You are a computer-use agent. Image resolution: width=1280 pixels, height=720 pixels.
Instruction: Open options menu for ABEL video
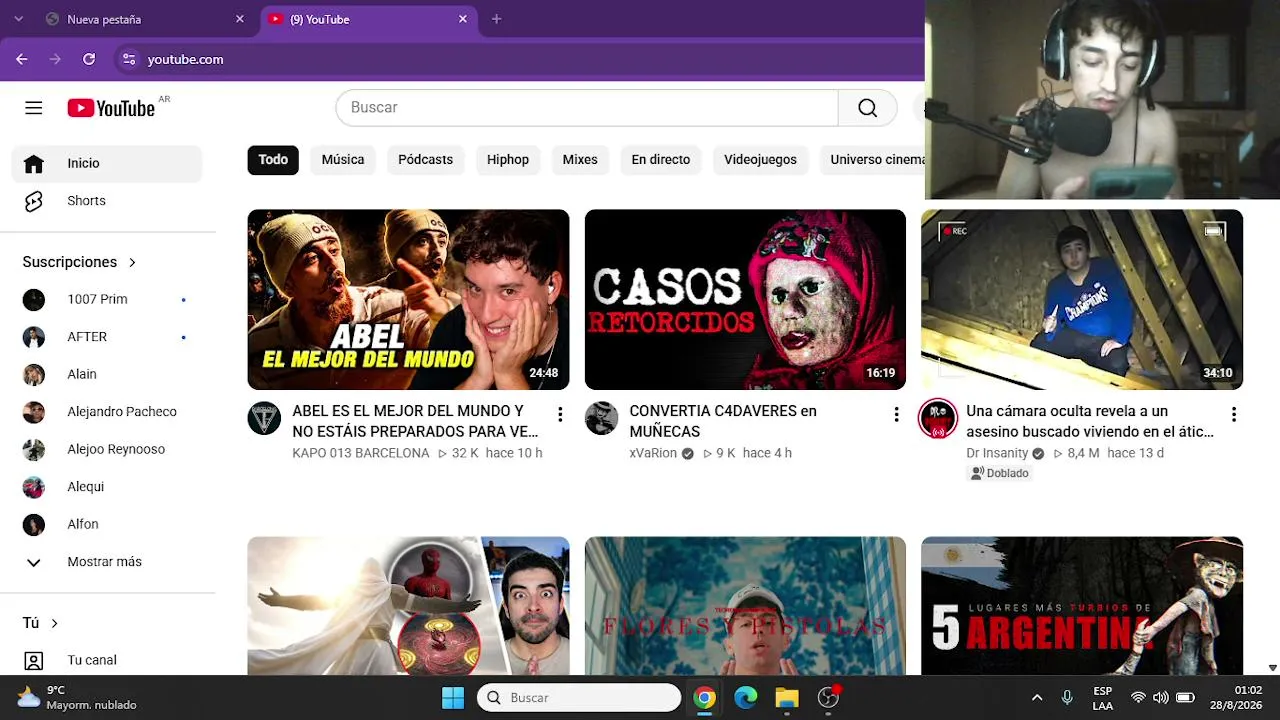(x=560, y=414)
